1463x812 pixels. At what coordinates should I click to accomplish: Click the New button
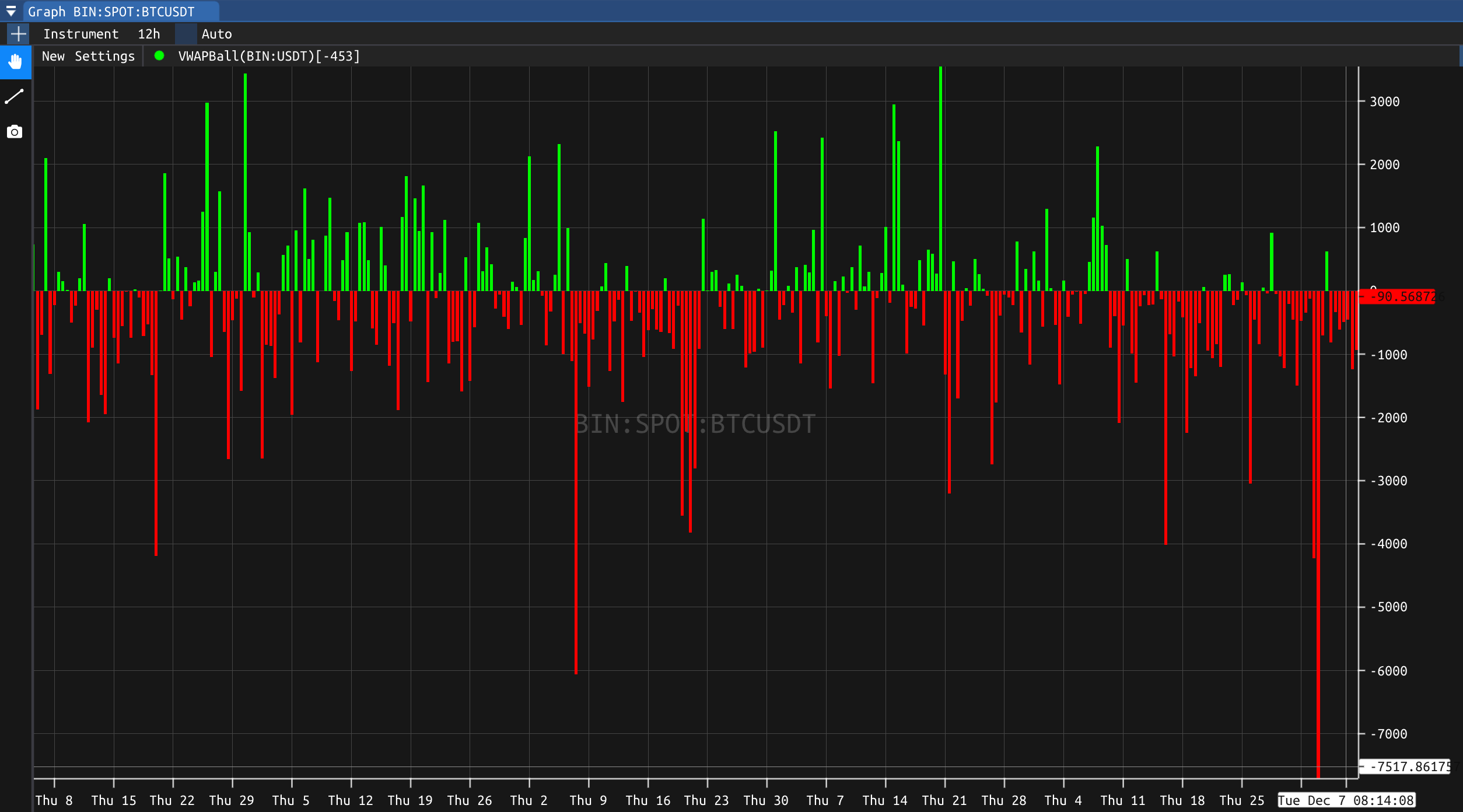point(53,57)
